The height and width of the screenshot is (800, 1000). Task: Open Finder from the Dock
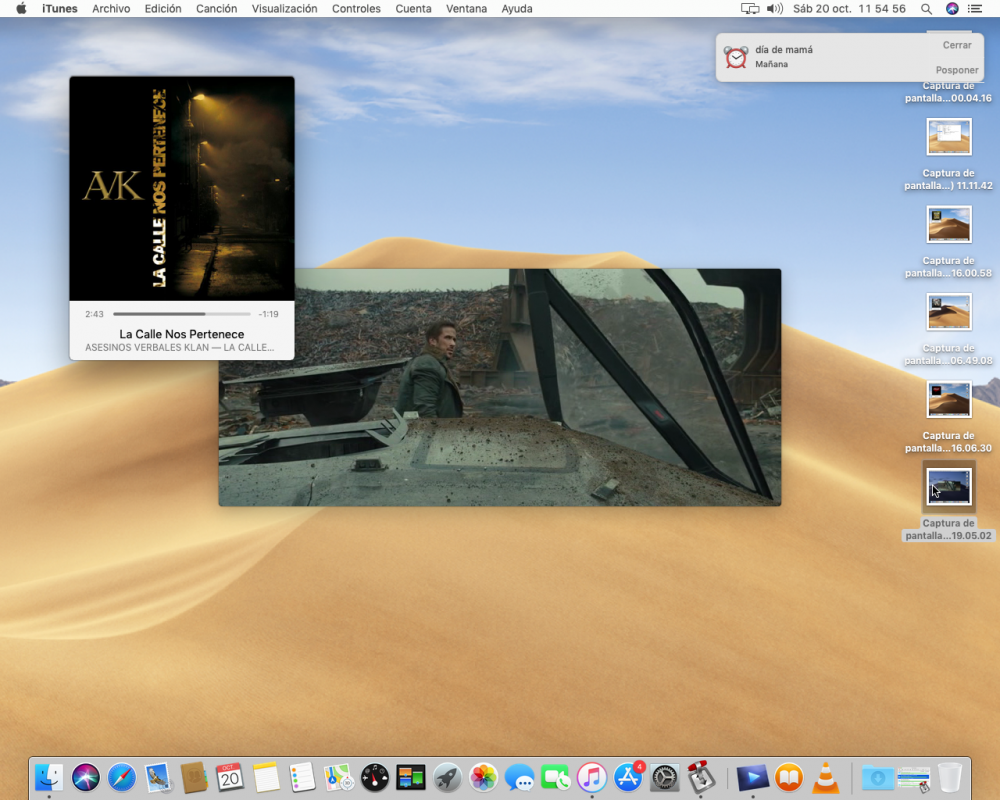(49, 778)
